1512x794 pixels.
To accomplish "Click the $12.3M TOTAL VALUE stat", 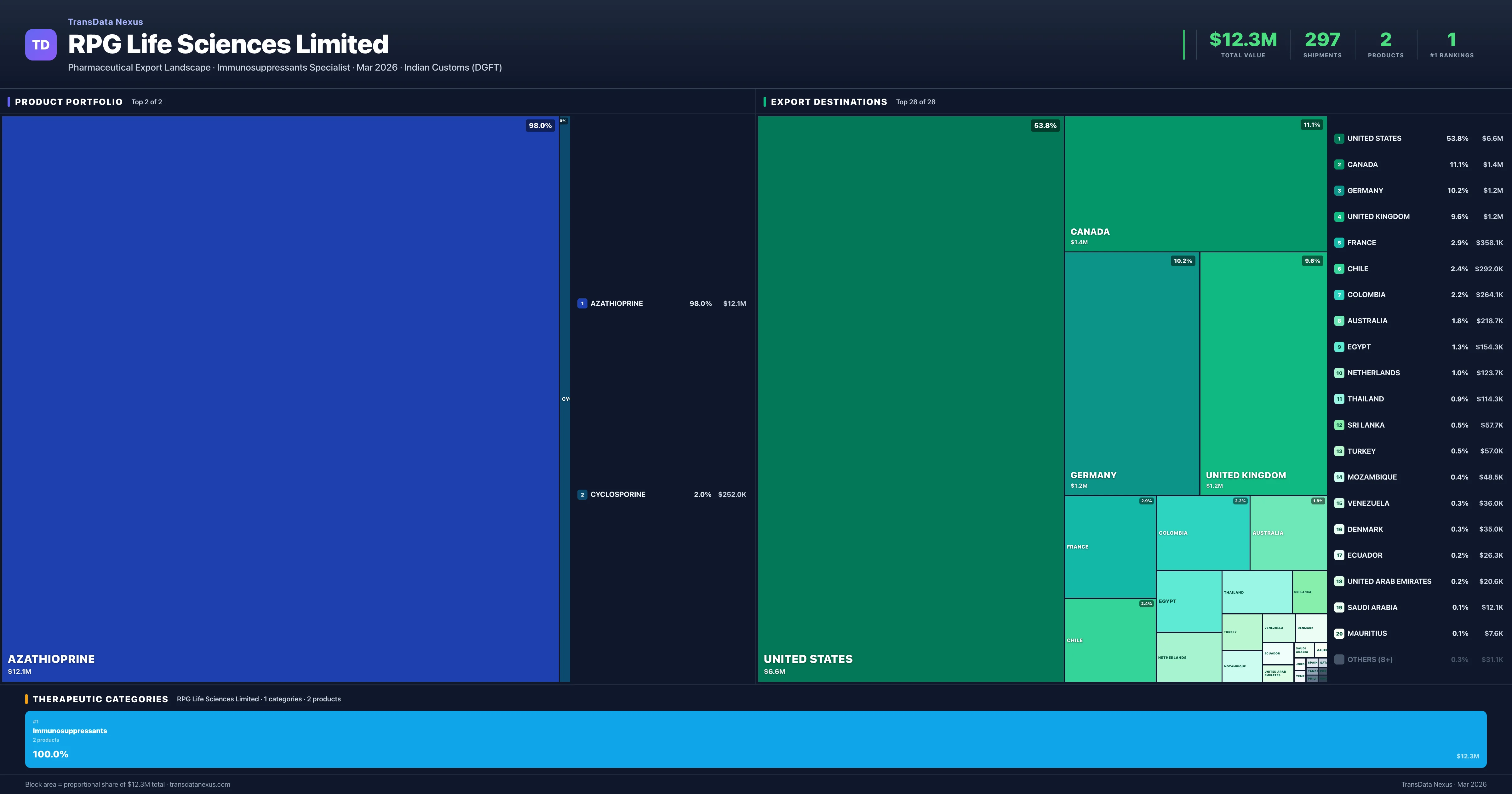I will click(x=1243, y=41).
